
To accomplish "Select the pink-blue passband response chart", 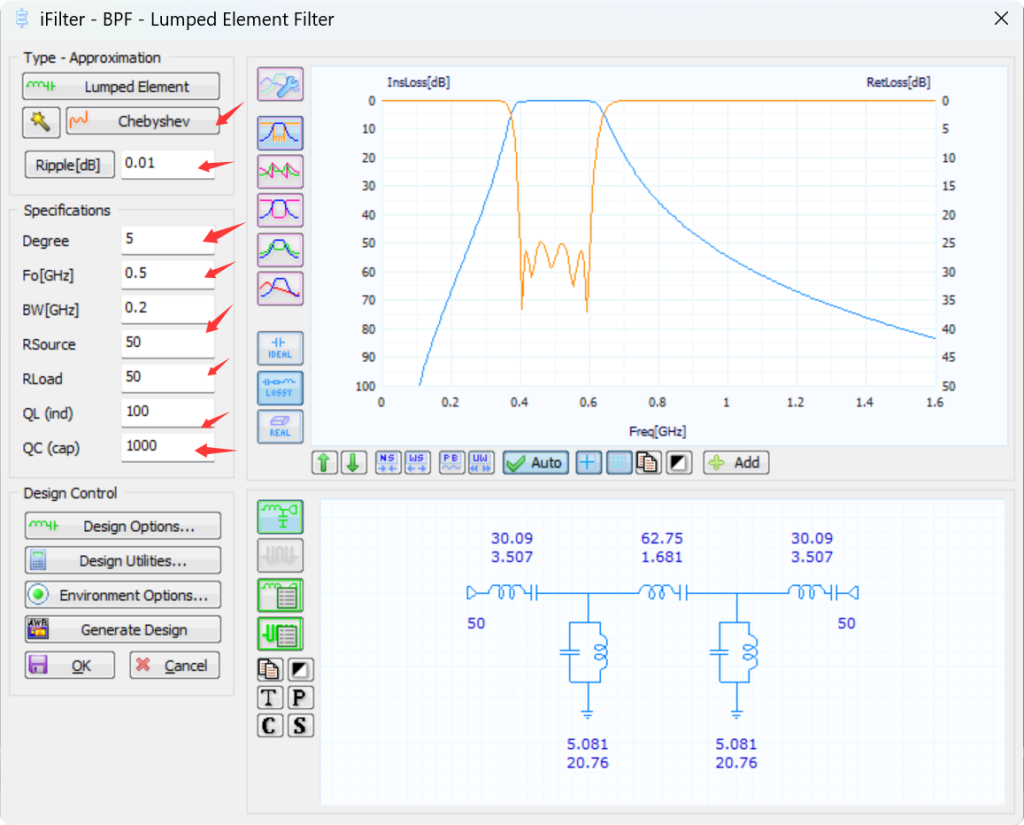I will 280,210.
